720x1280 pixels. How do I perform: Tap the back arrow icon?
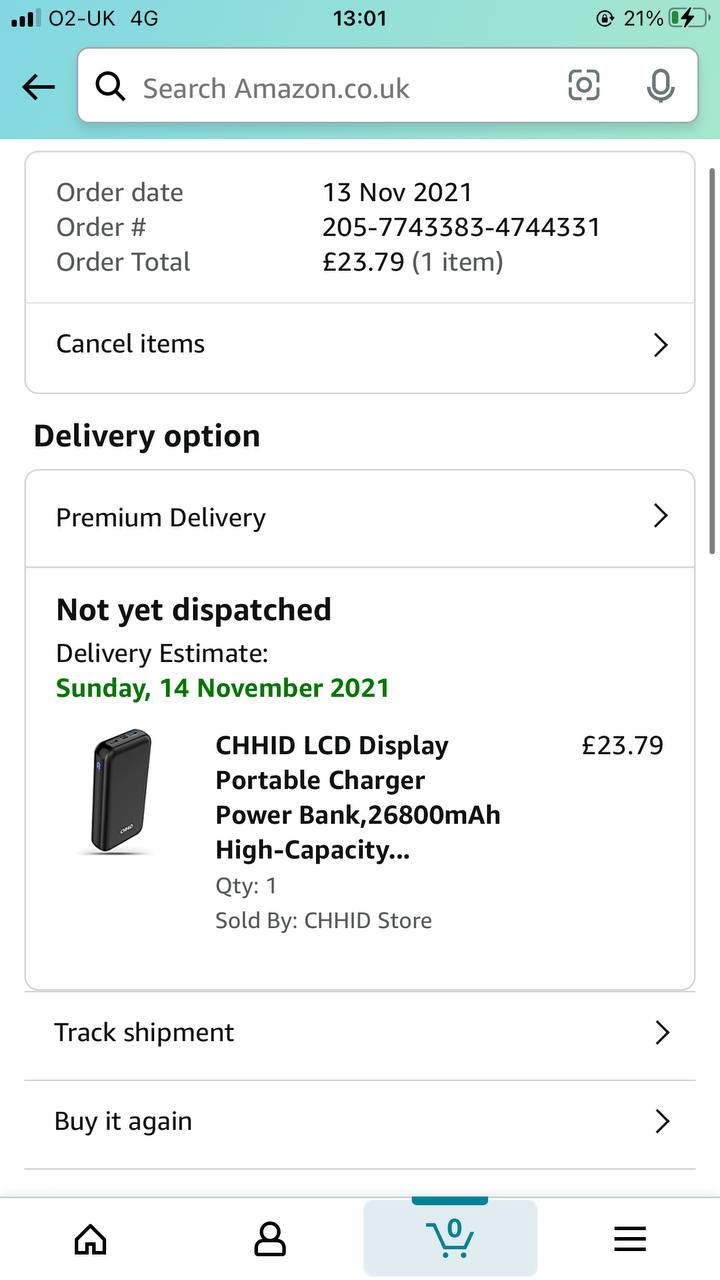pyautogui.click(x=38, y=88)
